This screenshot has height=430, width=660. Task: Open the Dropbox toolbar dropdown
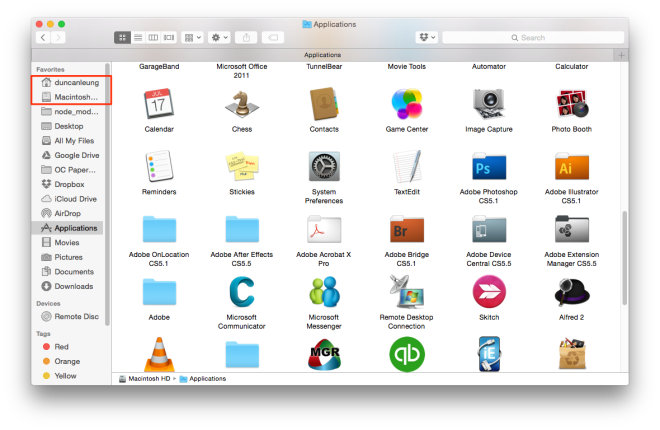tap(427, 38)
